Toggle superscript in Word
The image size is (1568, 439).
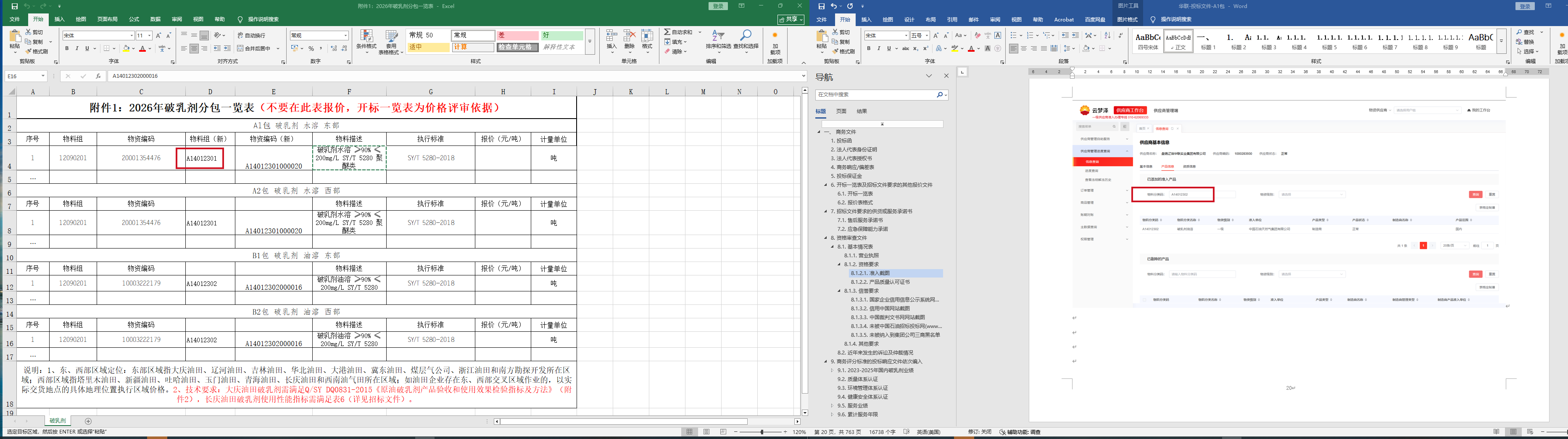tap(926, 49)
